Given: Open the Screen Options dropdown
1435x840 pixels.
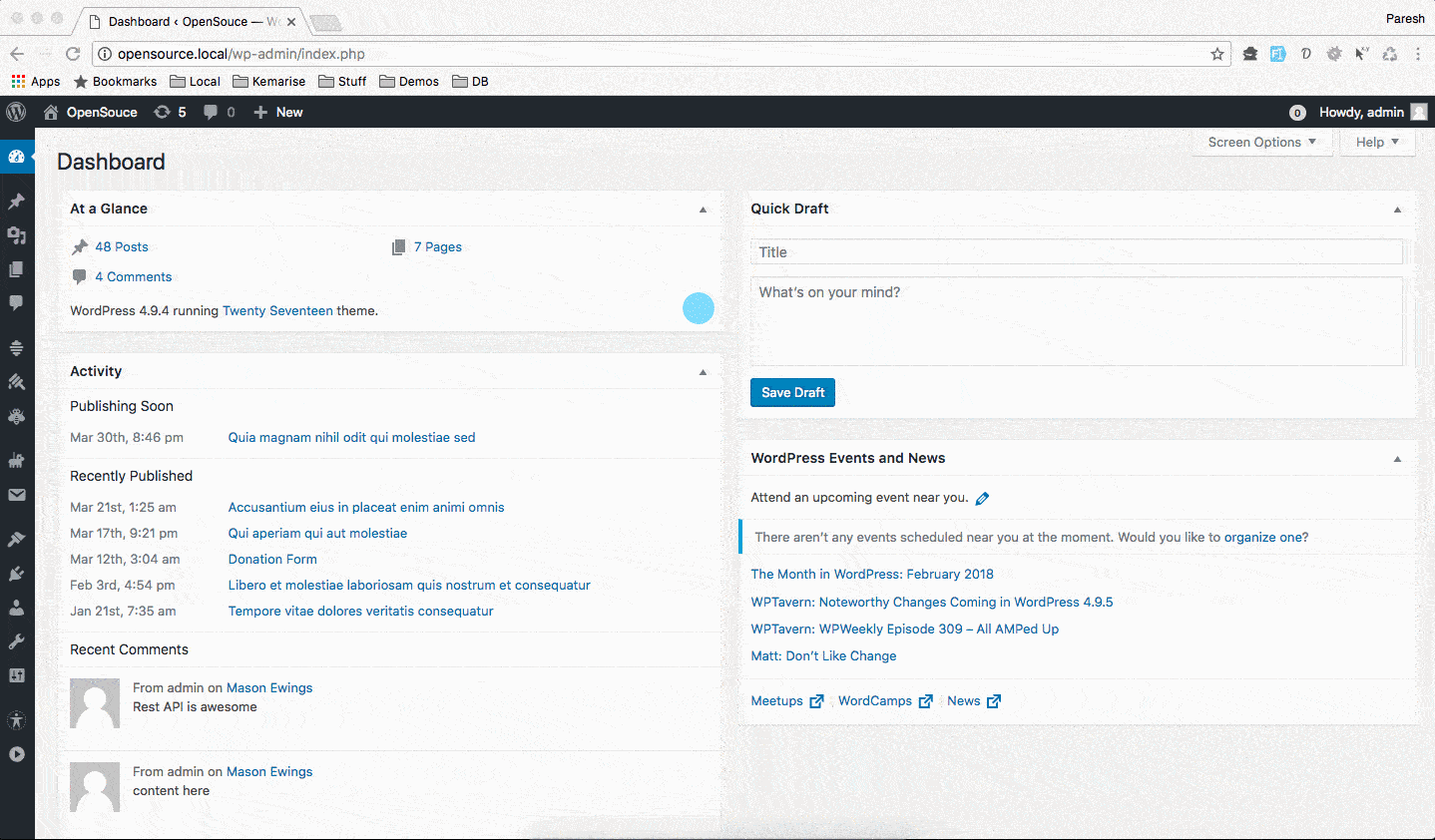Looking at the screenshot, I should pos(1261,143).
